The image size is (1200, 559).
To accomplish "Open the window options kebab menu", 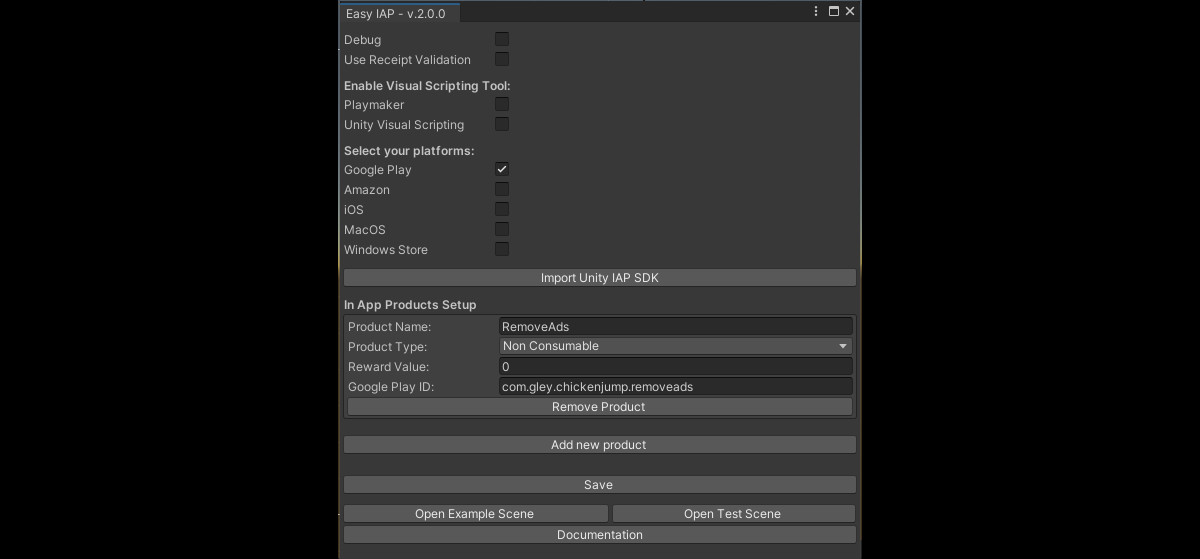I will (818, 12).
